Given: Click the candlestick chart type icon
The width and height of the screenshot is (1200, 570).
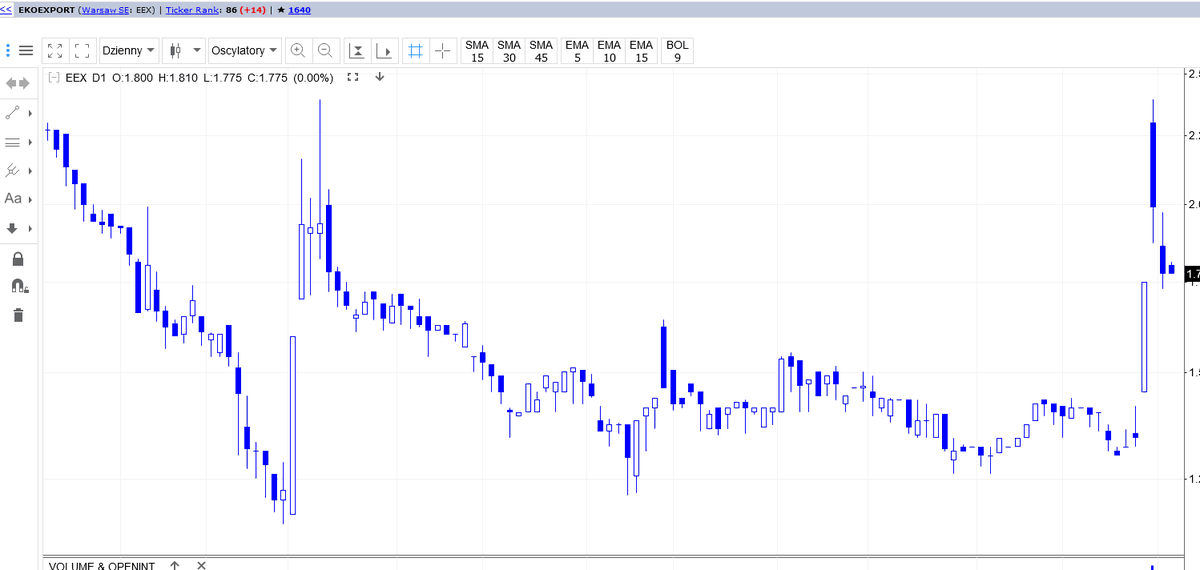Looking at the screenshot, I should (x=176, y=50).
